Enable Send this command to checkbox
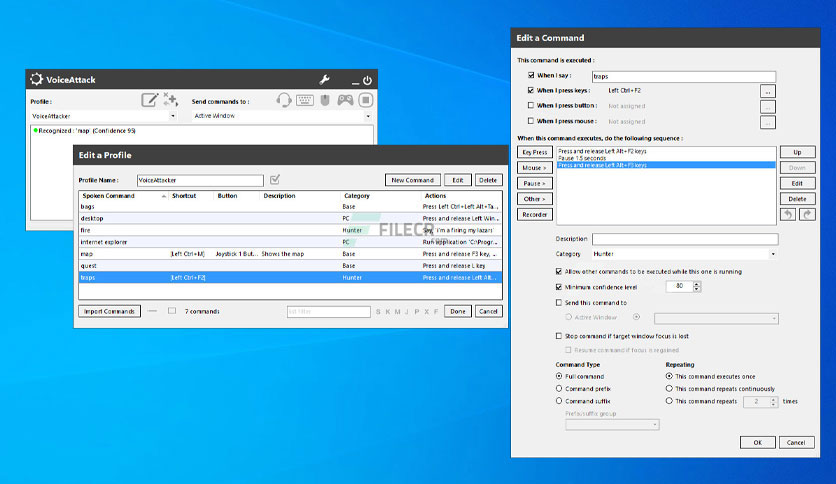This screenshot has width=836, height=484. pyautogui.click(x=559, y=302)
